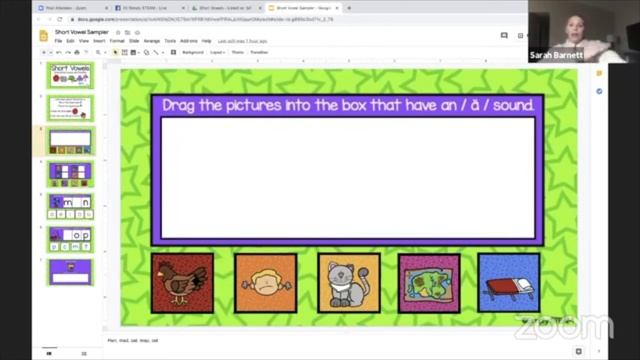Select the last slide thumbnail
640x360 pixels.
pyautogui.click(x=70, y=272)
